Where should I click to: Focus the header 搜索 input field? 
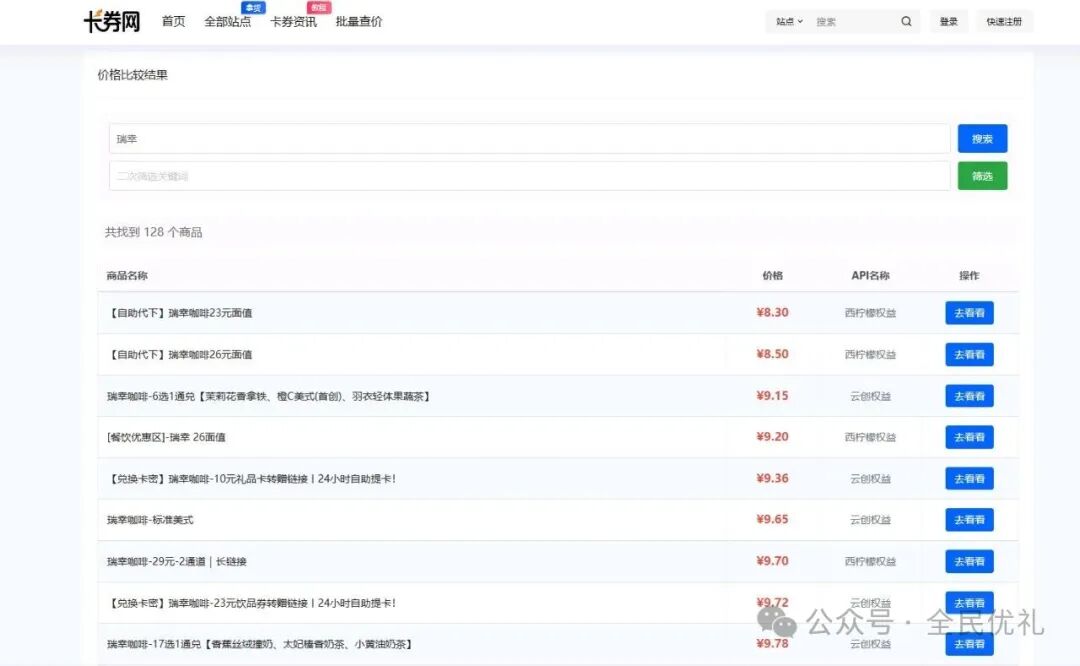pos(854,21)
